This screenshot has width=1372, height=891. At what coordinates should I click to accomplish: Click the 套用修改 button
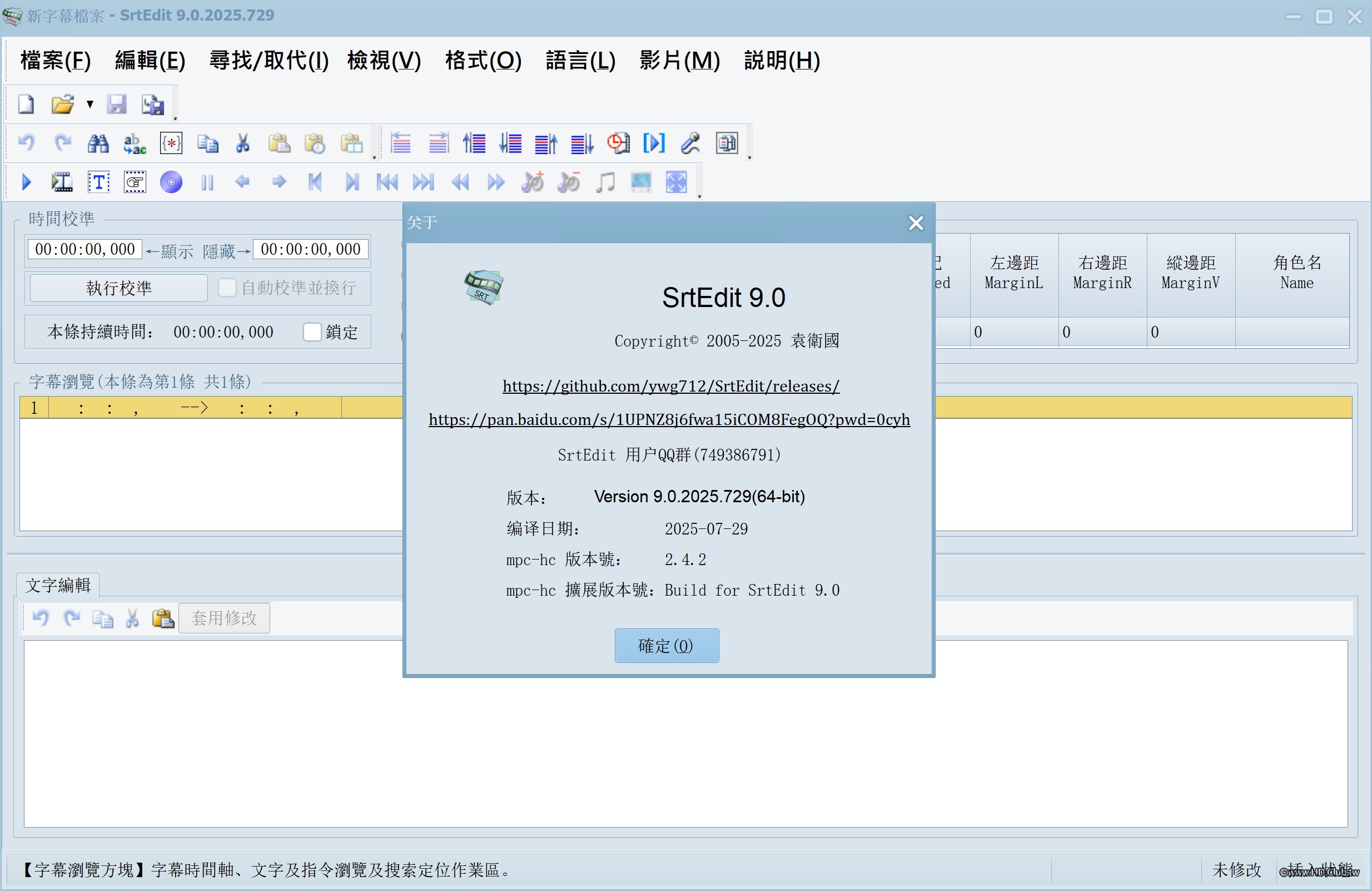tap(224, 618)
